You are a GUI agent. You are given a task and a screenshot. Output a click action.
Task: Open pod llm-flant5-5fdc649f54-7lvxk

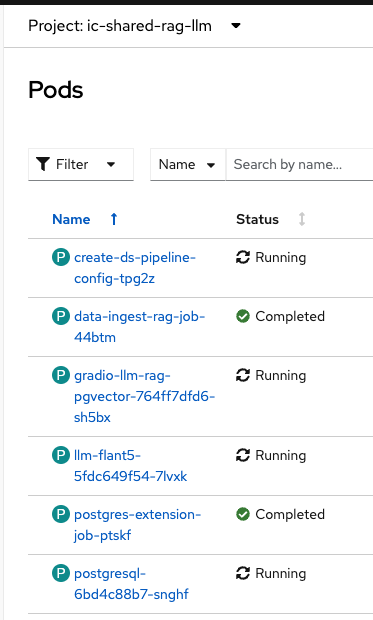coord(131,466)
